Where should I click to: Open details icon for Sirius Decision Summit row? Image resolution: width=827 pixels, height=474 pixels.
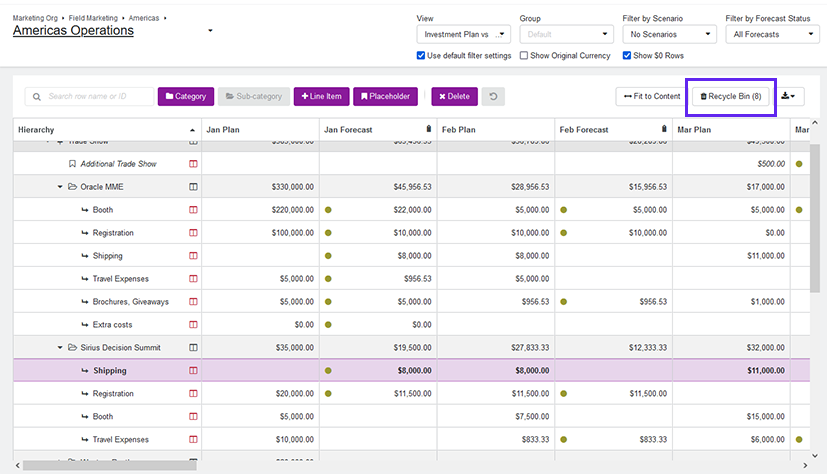[194, 347]
